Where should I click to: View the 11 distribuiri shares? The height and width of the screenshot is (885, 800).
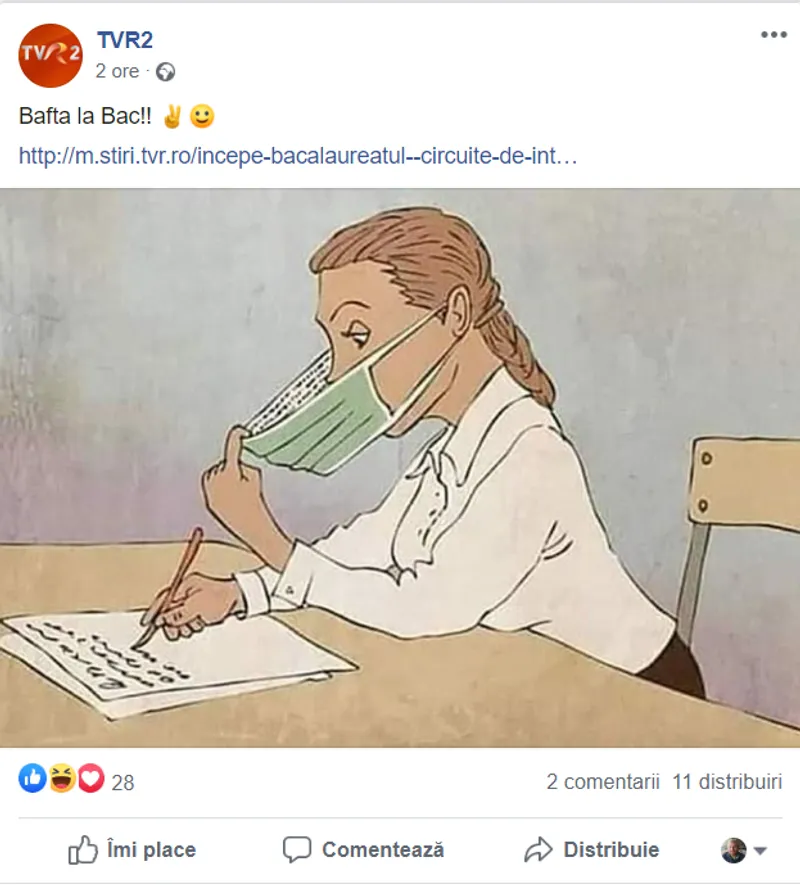tap(727, 782)
